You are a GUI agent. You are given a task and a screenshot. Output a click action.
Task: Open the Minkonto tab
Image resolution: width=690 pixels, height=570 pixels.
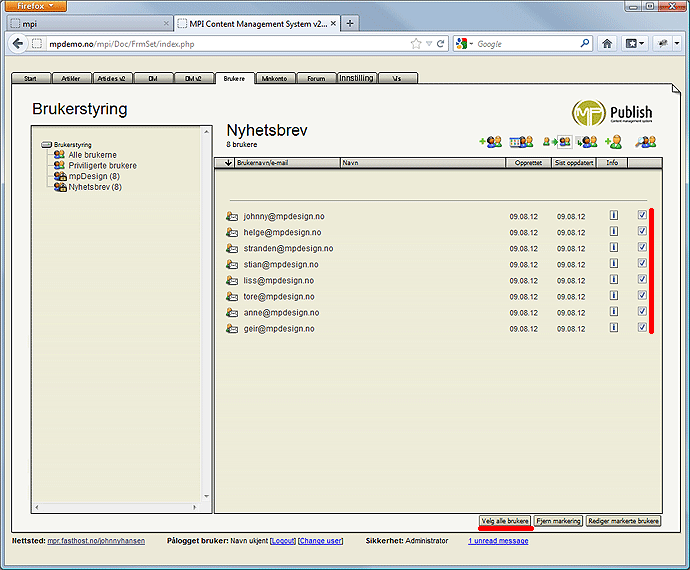pos(275,78)
